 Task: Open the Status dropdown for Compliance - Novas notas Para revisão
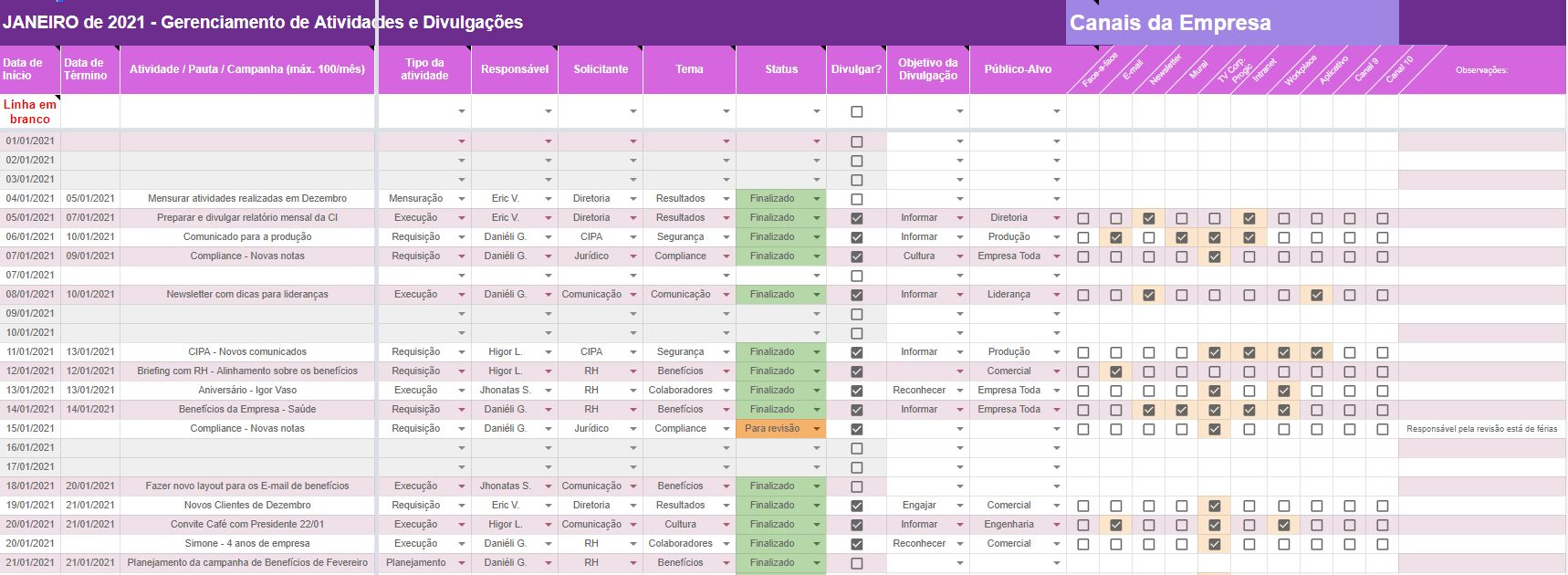click(x=817, y=429)
